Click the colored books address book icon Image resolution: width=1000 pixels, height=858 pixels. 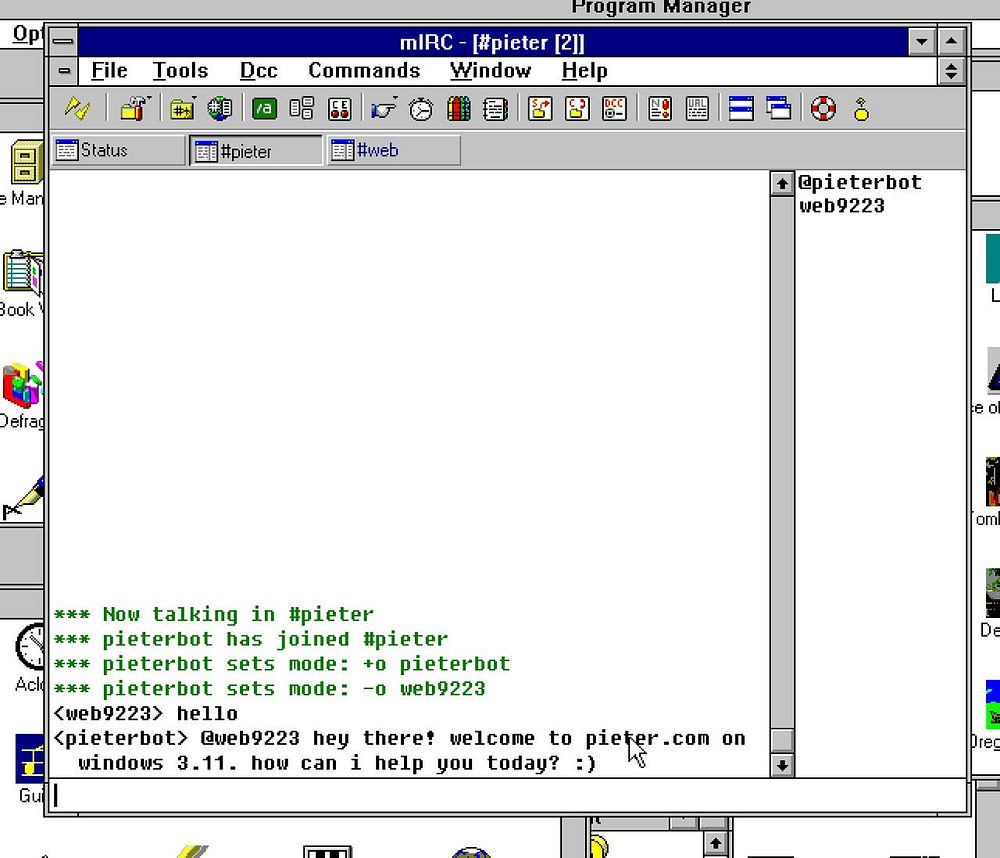(x=459, y=108)
